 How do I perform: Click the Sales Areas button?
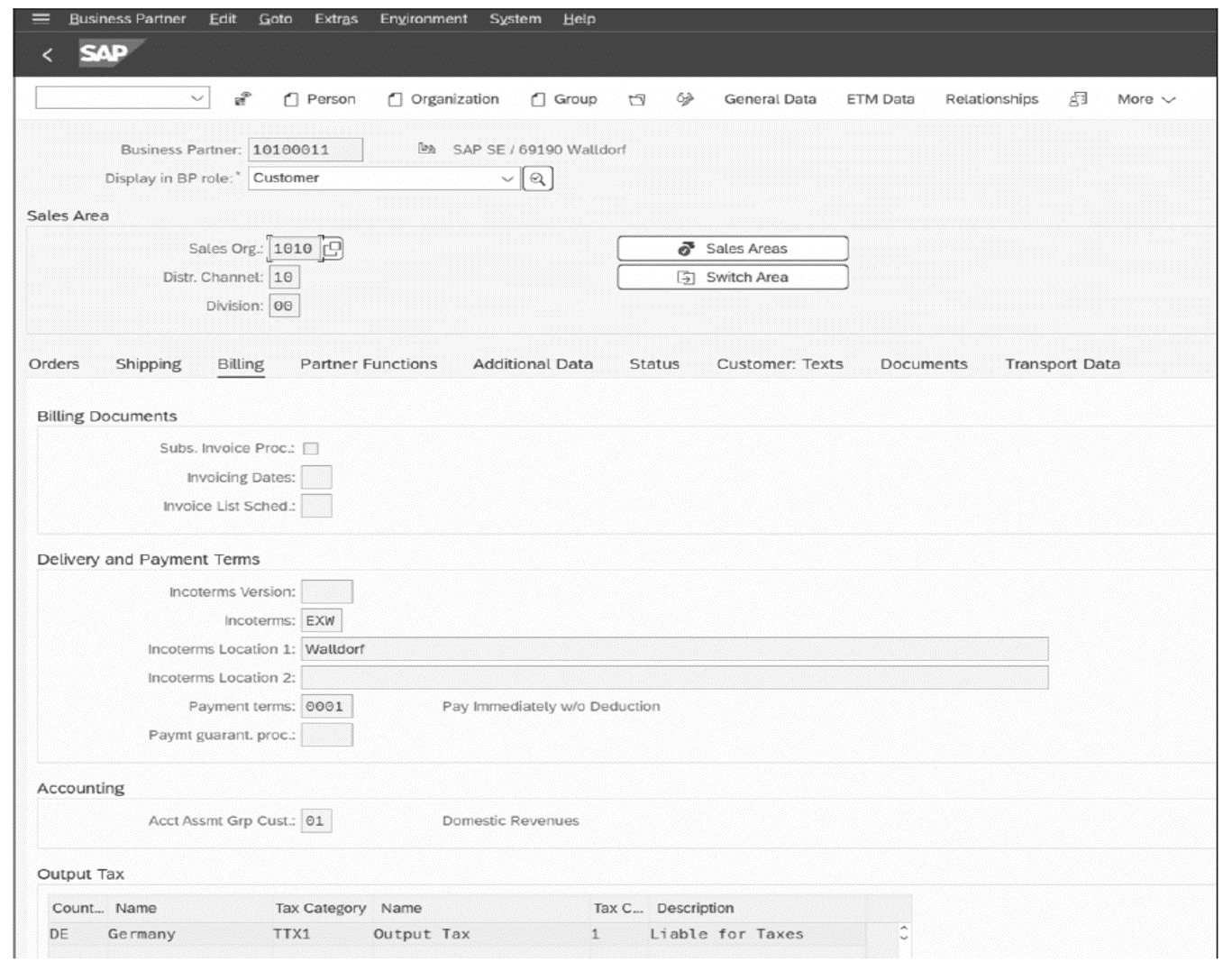point(733,248)
